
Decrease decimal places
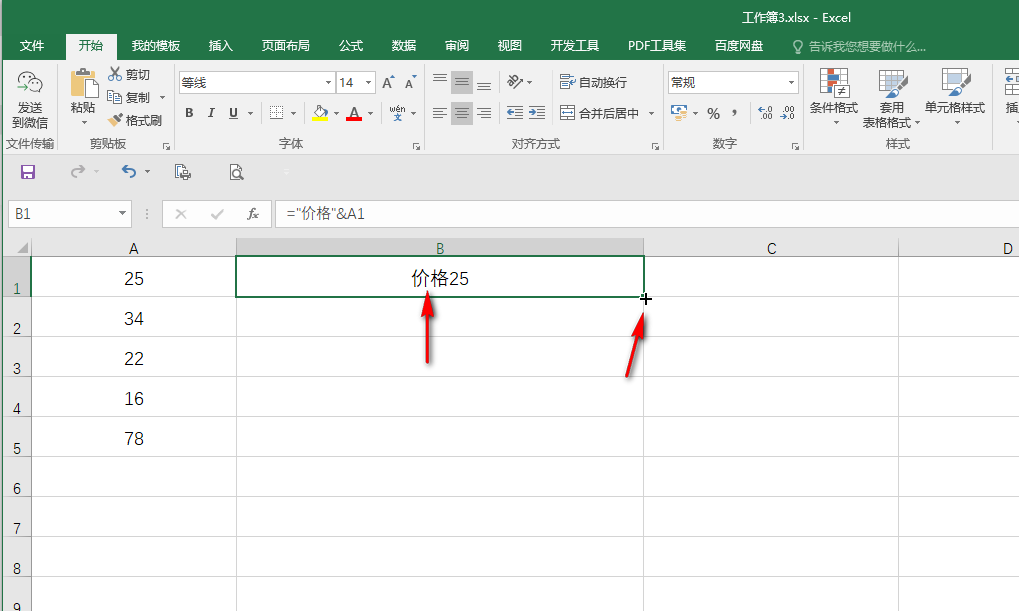[788, 113]
